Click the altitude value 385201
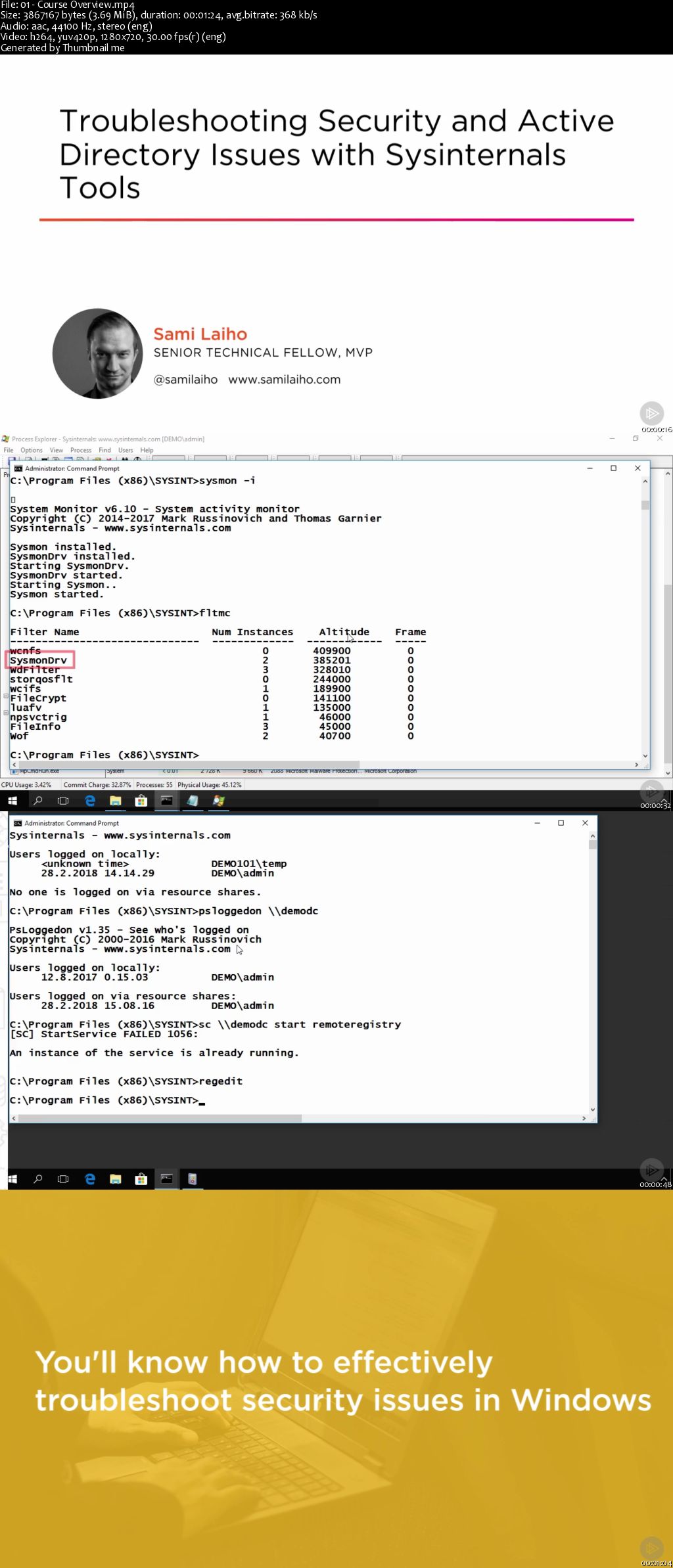This screenshot has height=1568, width=673. 332,660
